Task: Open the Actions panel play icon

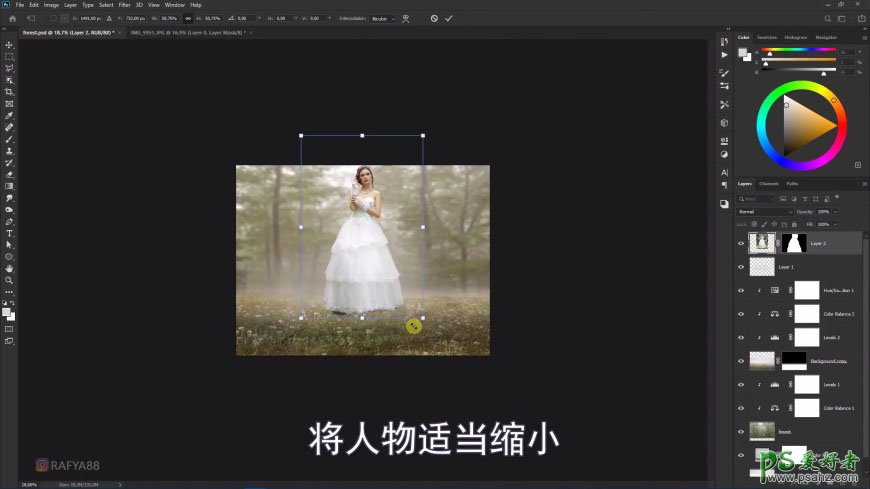Action: tap(724, 55)
